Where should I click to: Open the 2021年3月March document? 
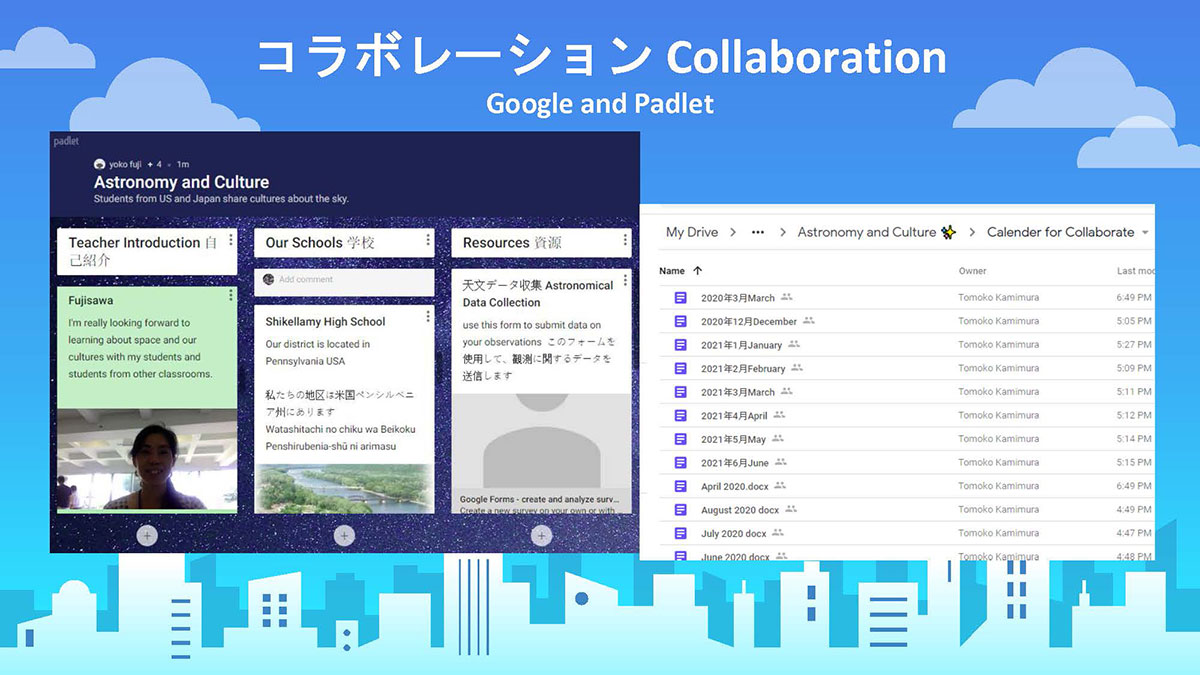738,392
